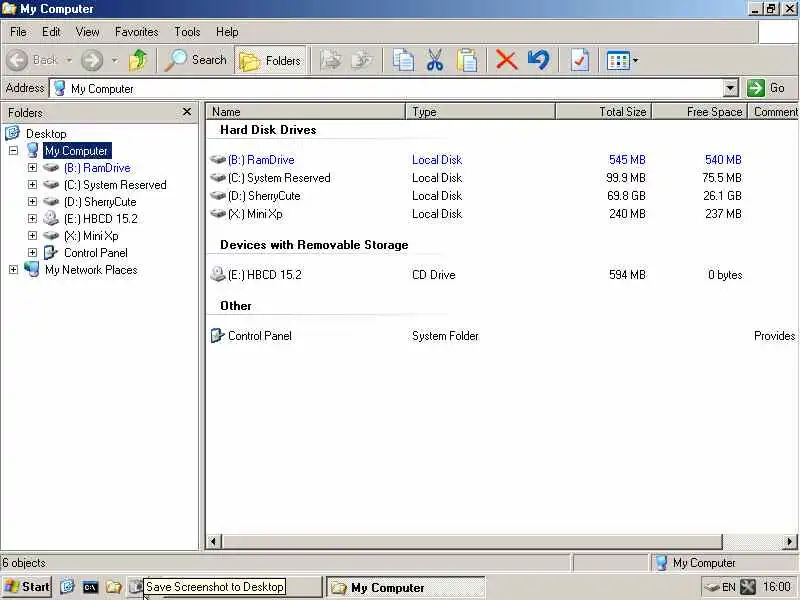Open the Views dropdown button

point(622,61)
